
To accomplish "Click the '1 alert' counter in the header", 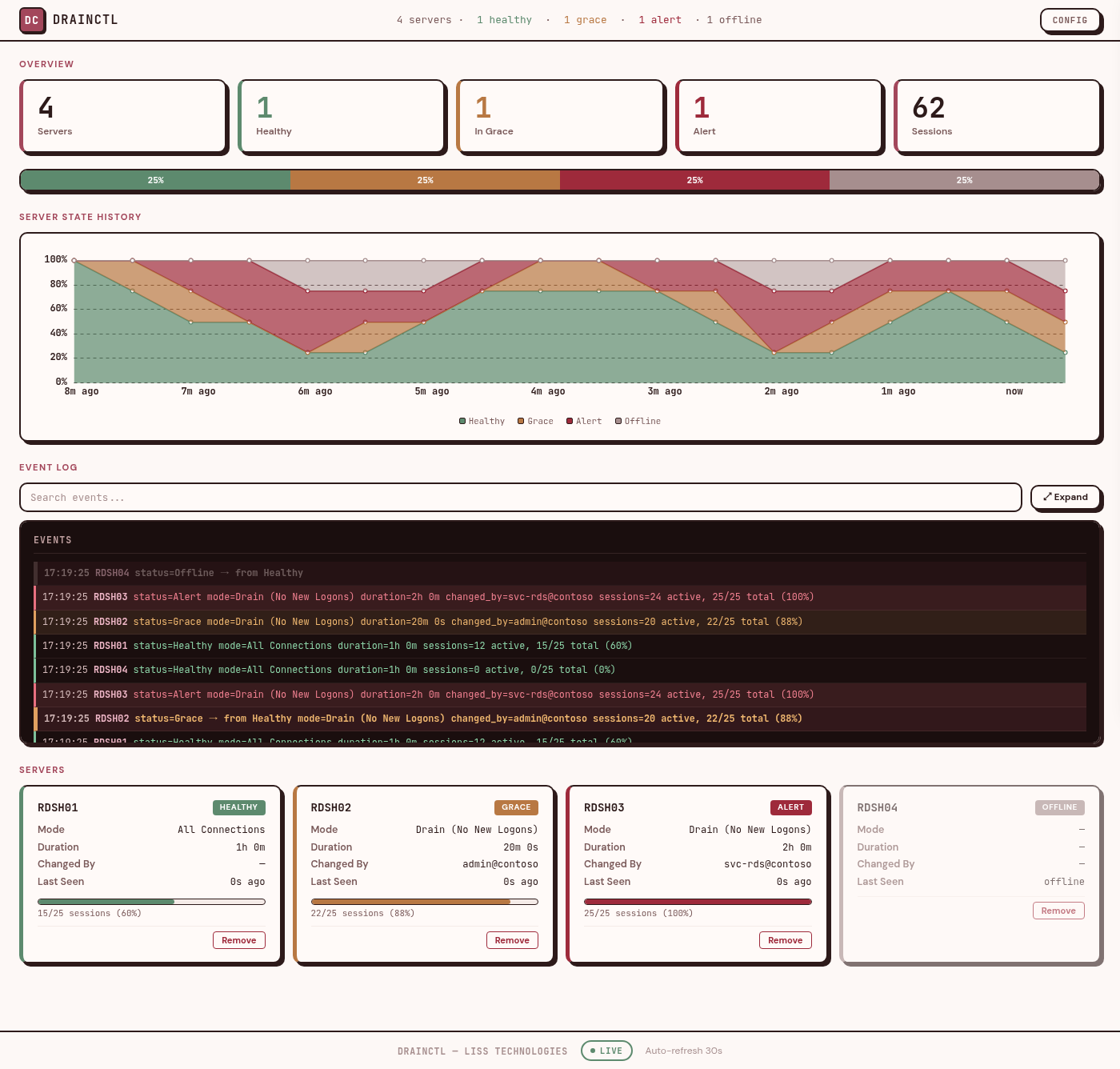I will tap(660, 19).
